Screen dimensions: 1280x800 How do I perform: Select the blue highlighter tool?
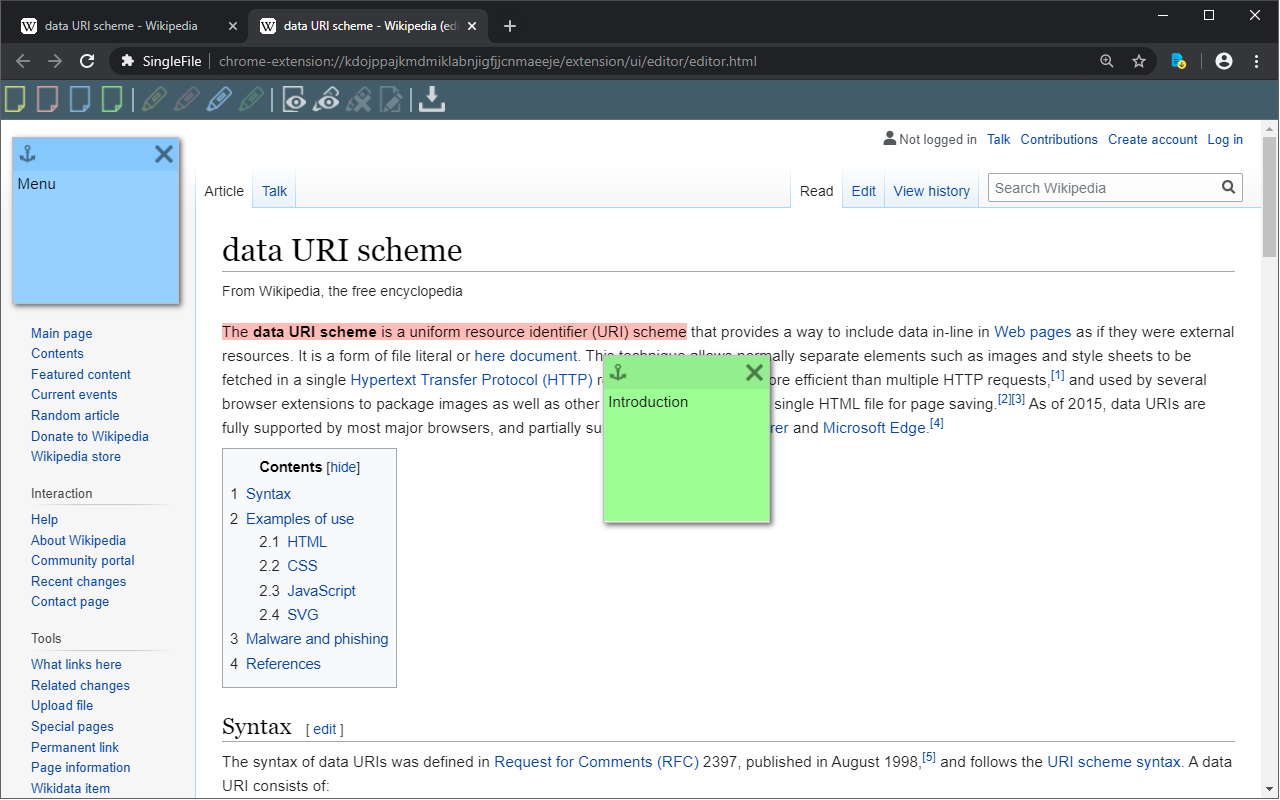point(219,99)
